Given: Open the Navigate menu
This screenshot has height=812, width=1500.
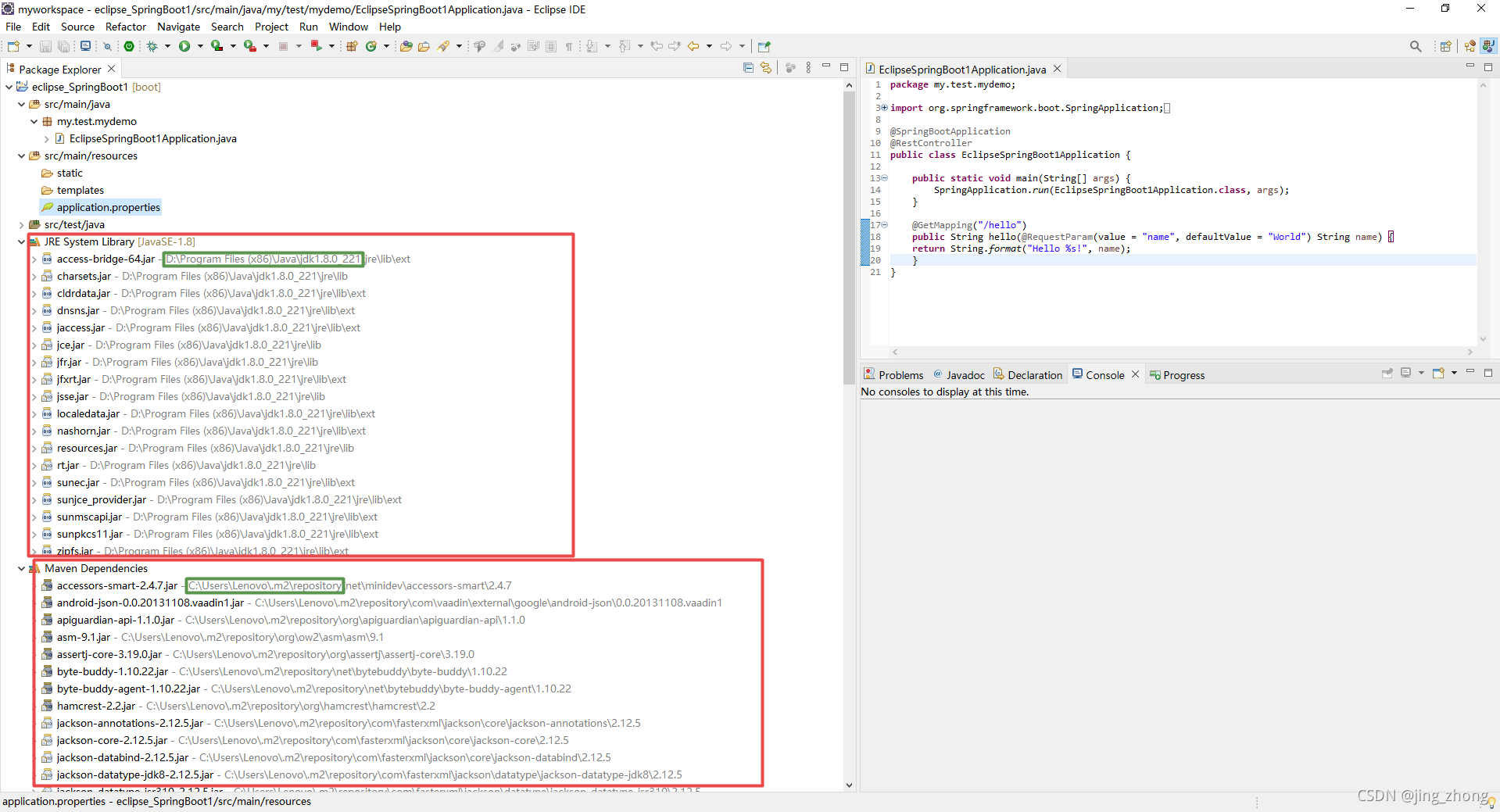Looking at the screenshot, I should (178, 27).
